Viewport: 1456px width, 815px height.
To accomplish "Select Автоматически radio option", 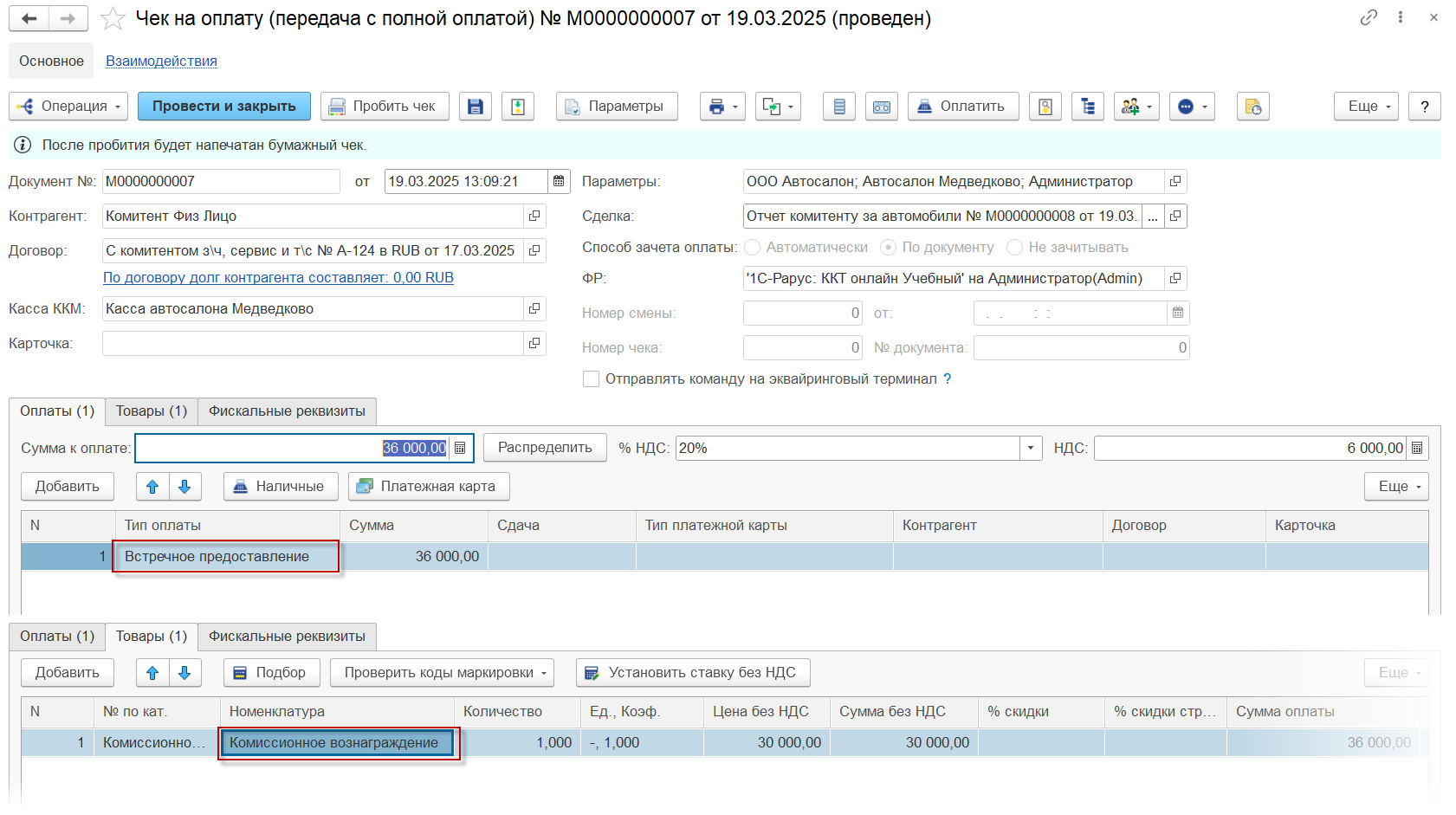I will [753, 248].
